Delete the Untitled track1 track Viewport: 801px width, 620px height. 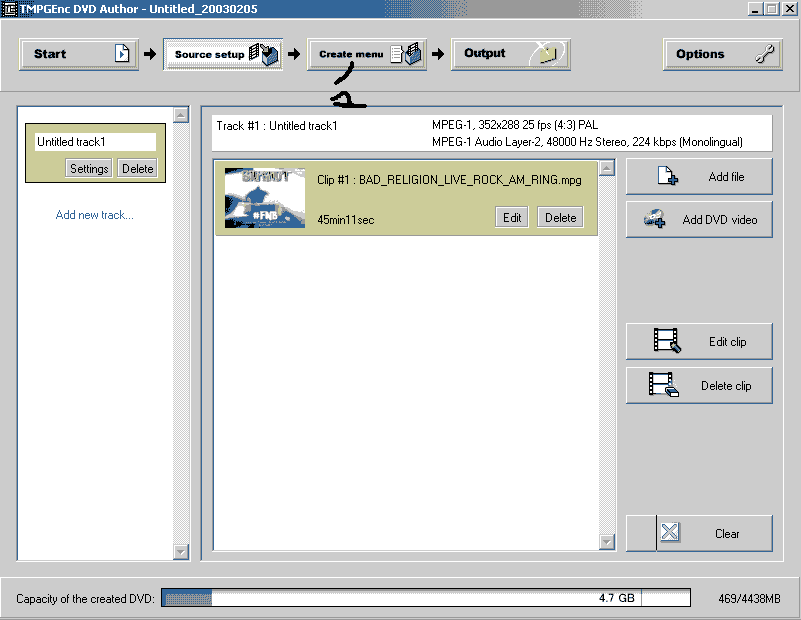coord(137,169)
